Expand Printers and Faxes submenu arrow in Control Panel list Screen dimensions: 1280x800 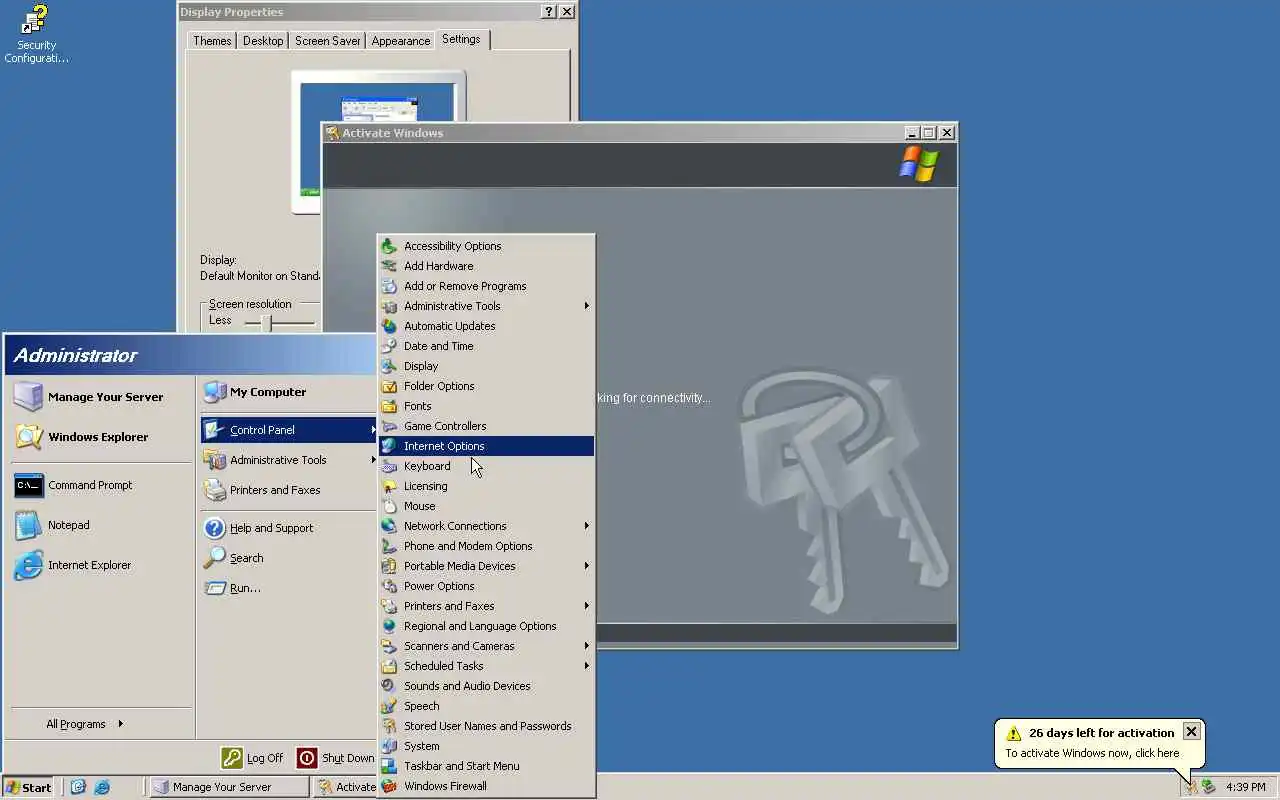587,606
